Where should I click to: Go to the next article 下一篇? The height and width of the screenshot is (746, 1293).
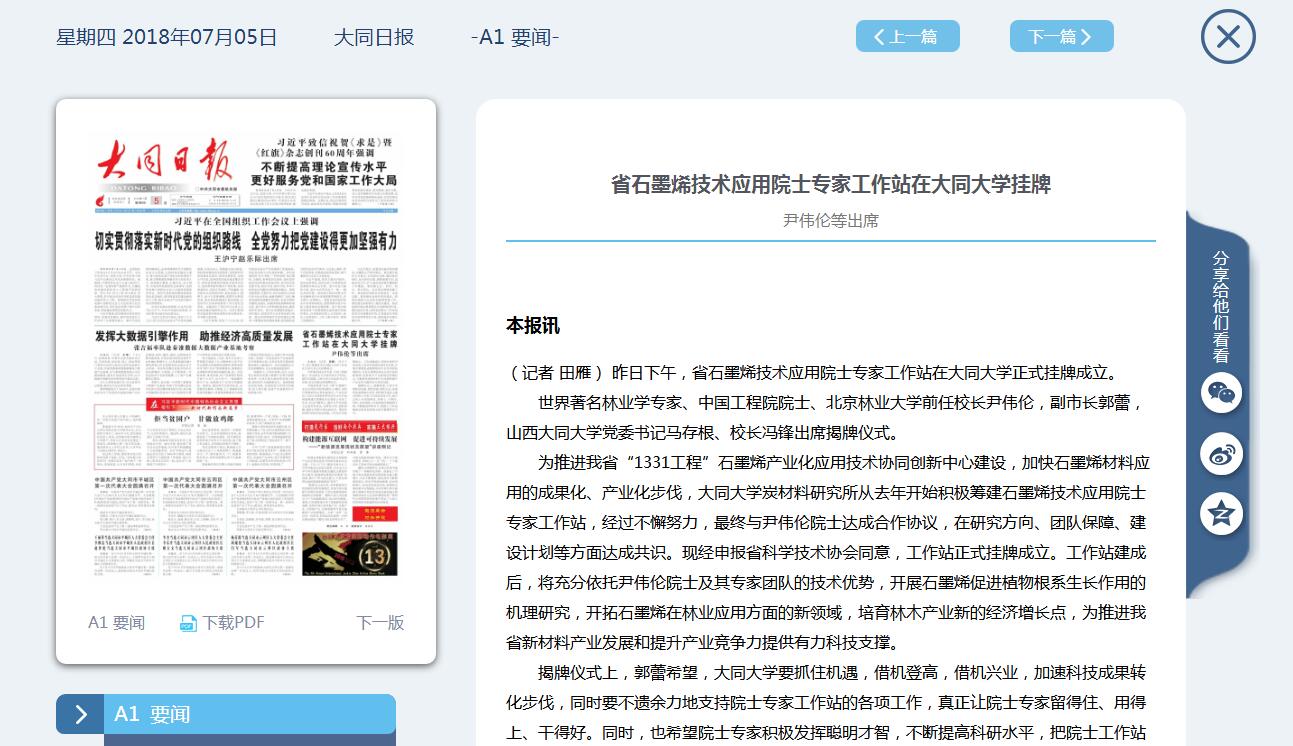(1061, 37)
